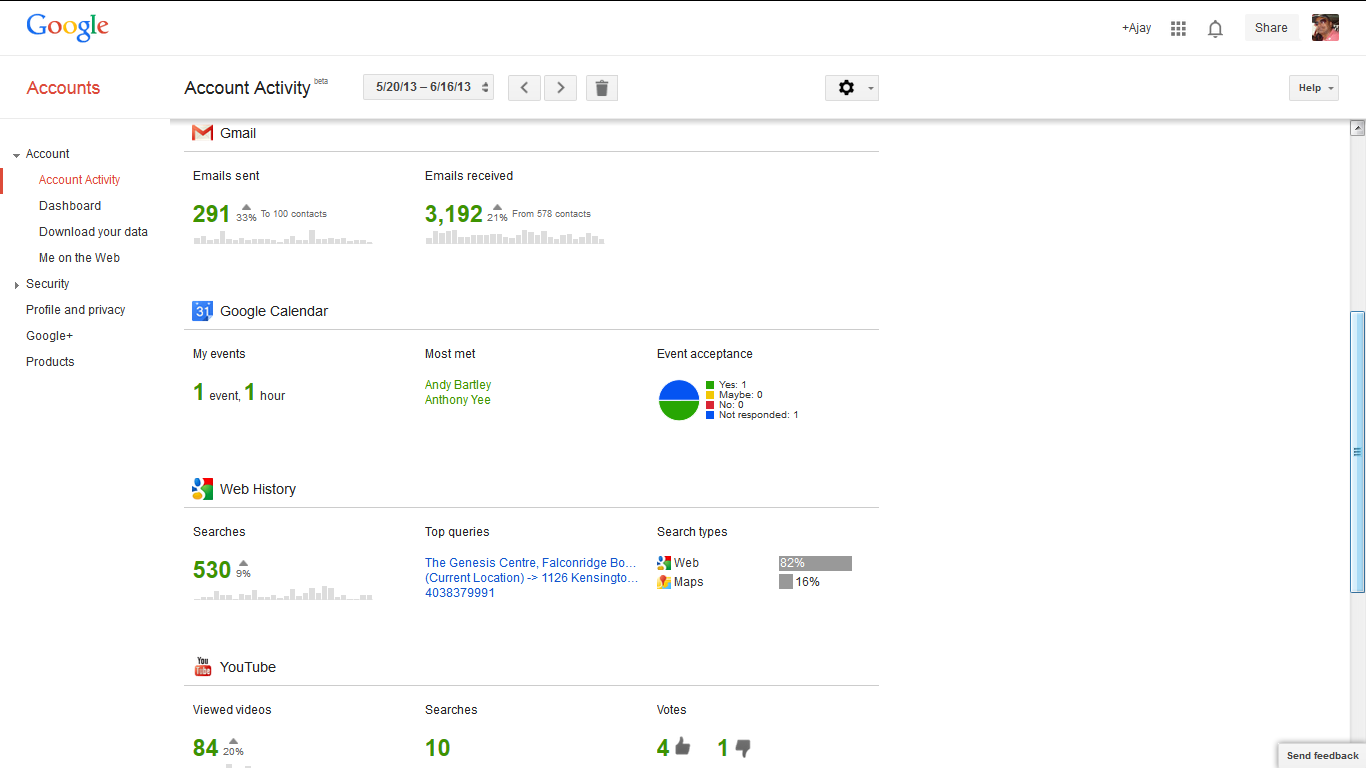The width and height of the screenshot is (1366, 768).
Task: Open the Google apps grid icon
Action: click(1178, 29)
